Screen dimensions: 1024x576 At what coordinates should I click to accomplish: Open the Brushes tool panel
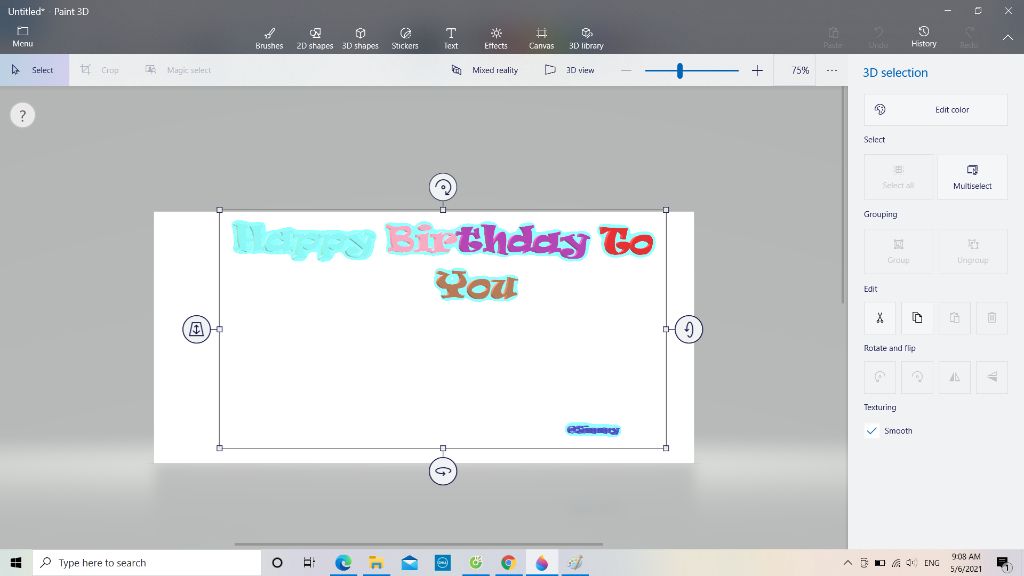[268, 37]
